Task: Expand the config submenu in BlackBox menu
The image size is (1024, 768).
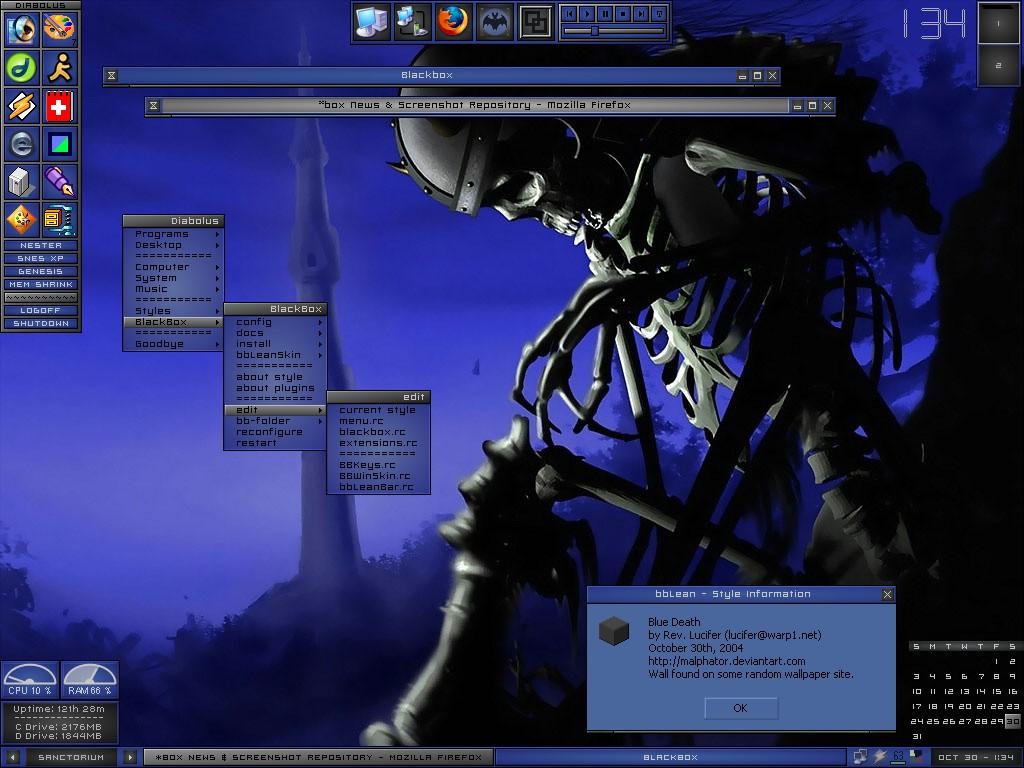Action: [x=275, y=322]
